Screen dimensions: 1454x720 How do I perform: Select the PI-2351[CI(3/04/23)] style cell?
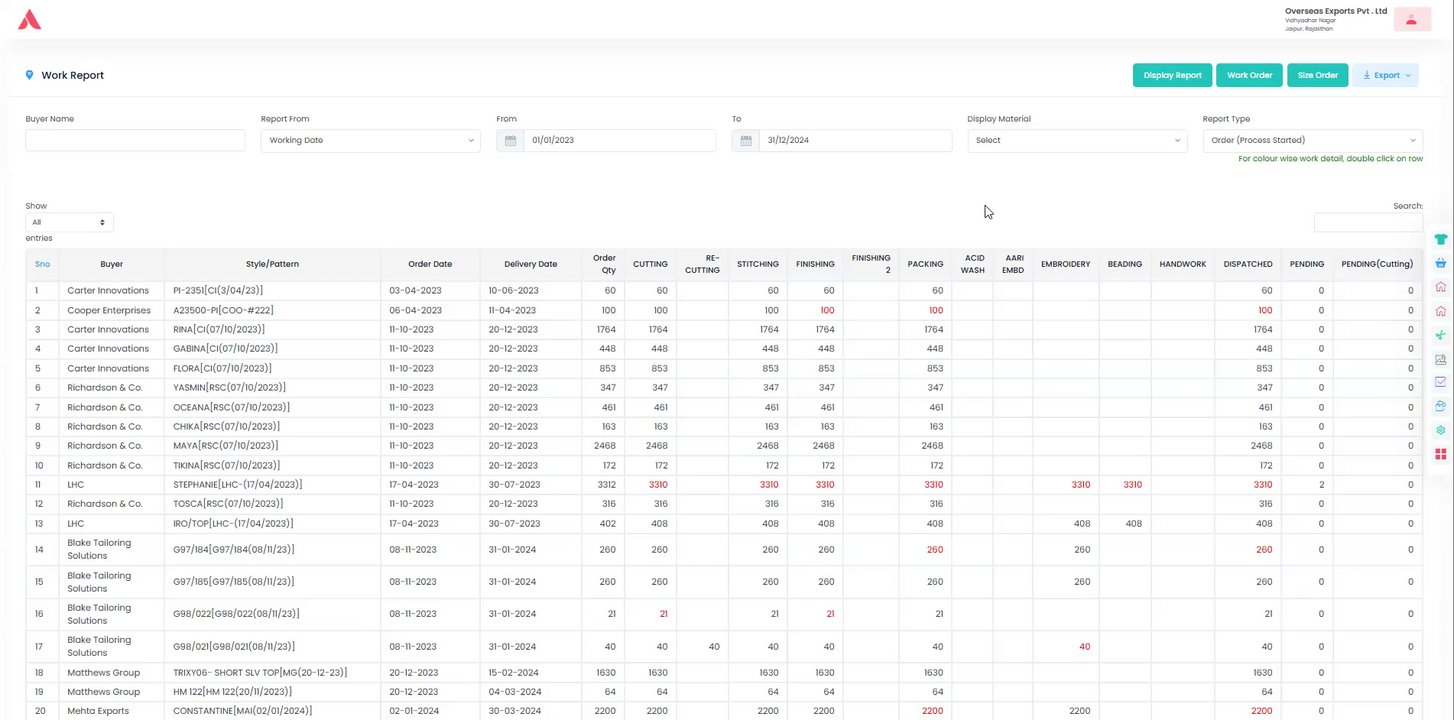(272, 291)
